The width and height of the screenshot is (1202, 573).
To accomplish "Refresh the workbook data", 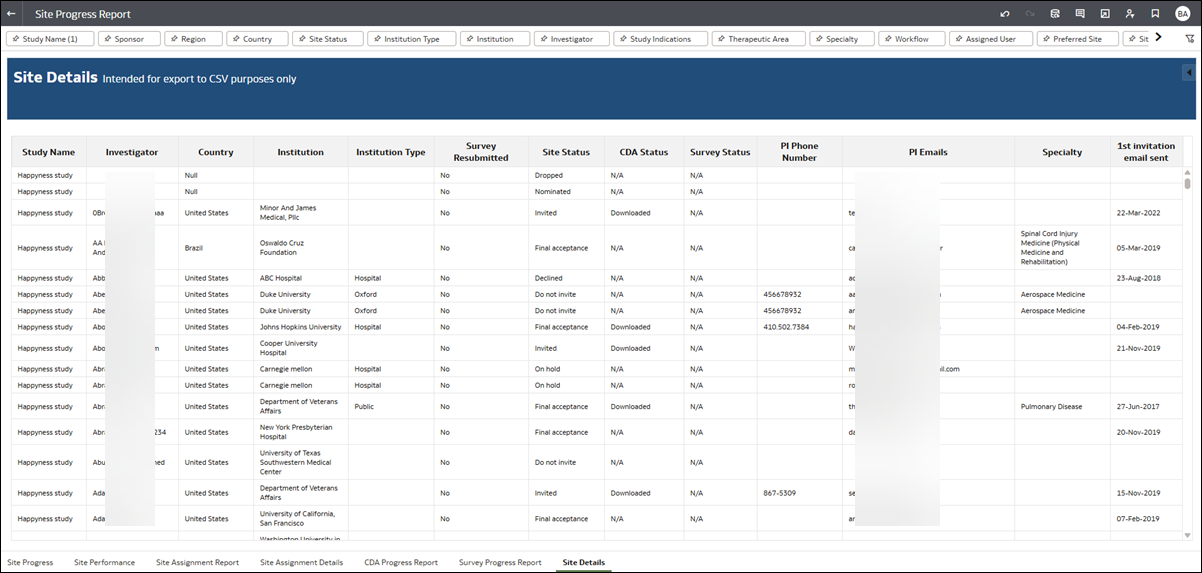I will pos(1054,14).
